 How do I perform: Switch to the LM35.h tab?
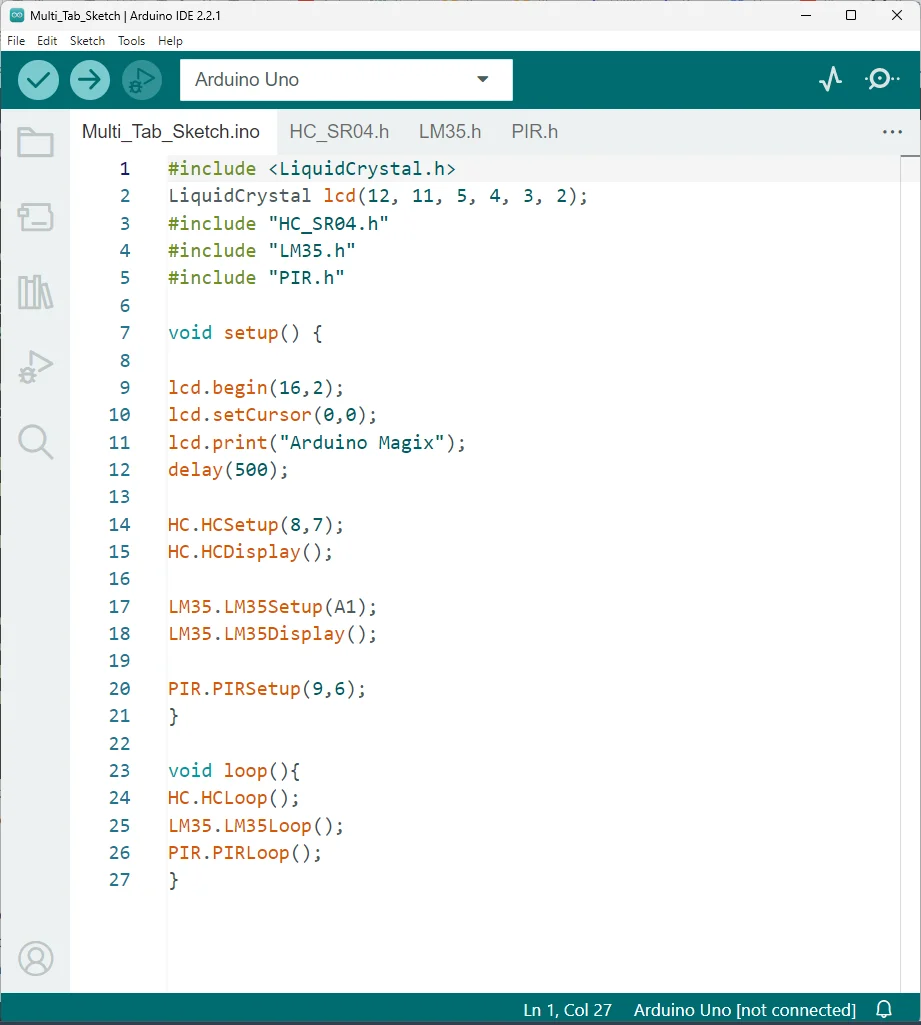450,132
